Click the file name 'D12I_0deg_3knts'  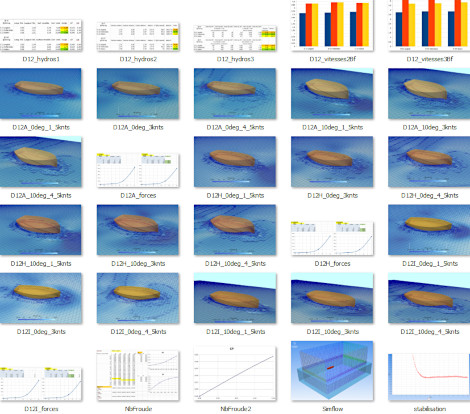tap(41, 332)
